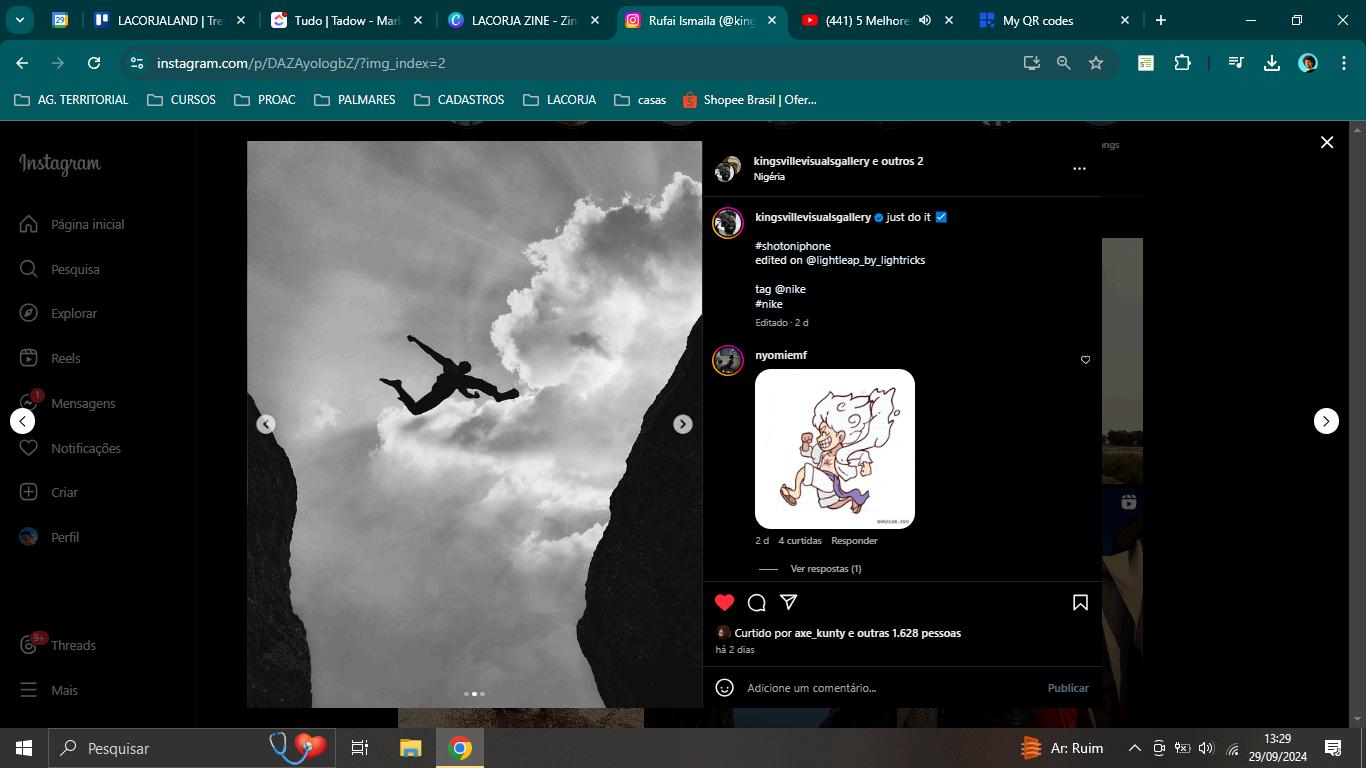The height and width of the screenshot is (768, 1366).
Task: Switch to the LACORJA ZINE browser tab
Action: (524, 20)
